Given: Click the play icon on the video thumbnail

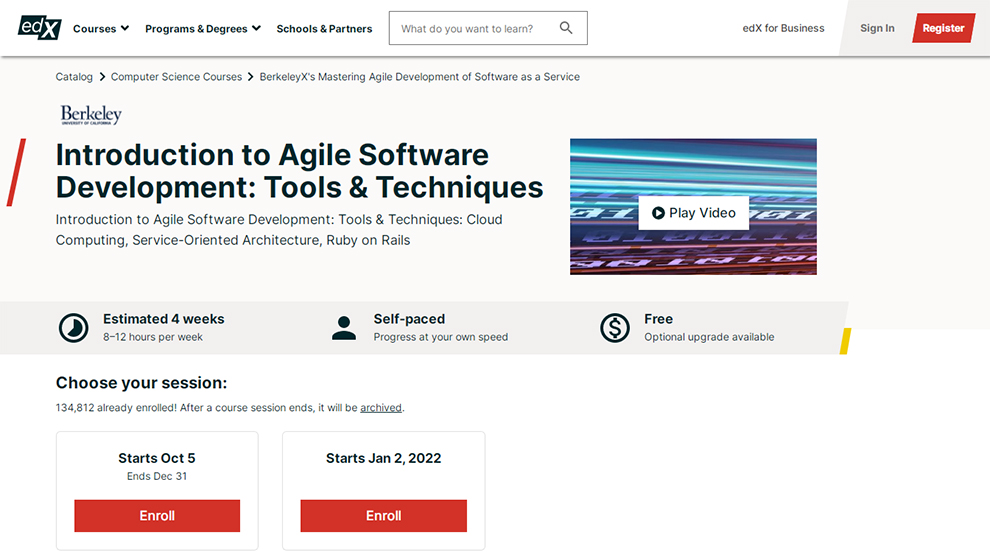Looking at the screenshot, I should point(658,213).
